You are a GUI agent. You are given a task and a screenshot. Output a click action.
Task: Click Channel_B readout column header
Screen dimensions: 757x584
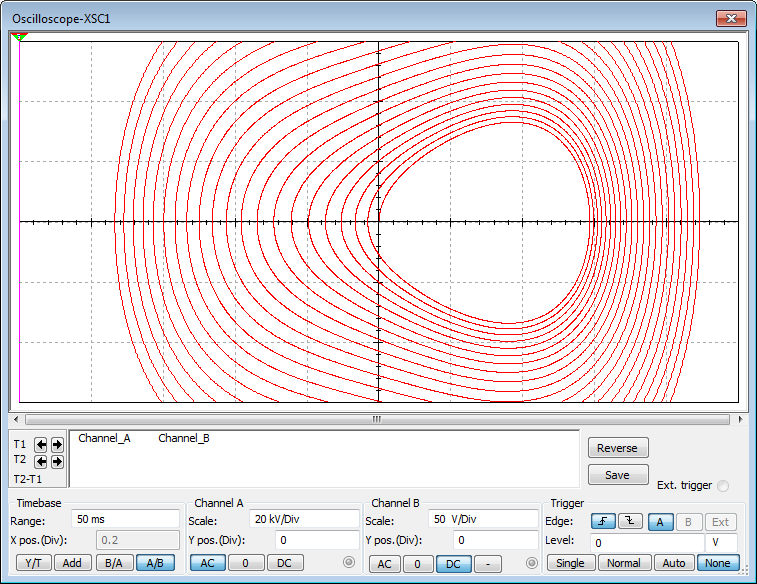click(184, 438)
